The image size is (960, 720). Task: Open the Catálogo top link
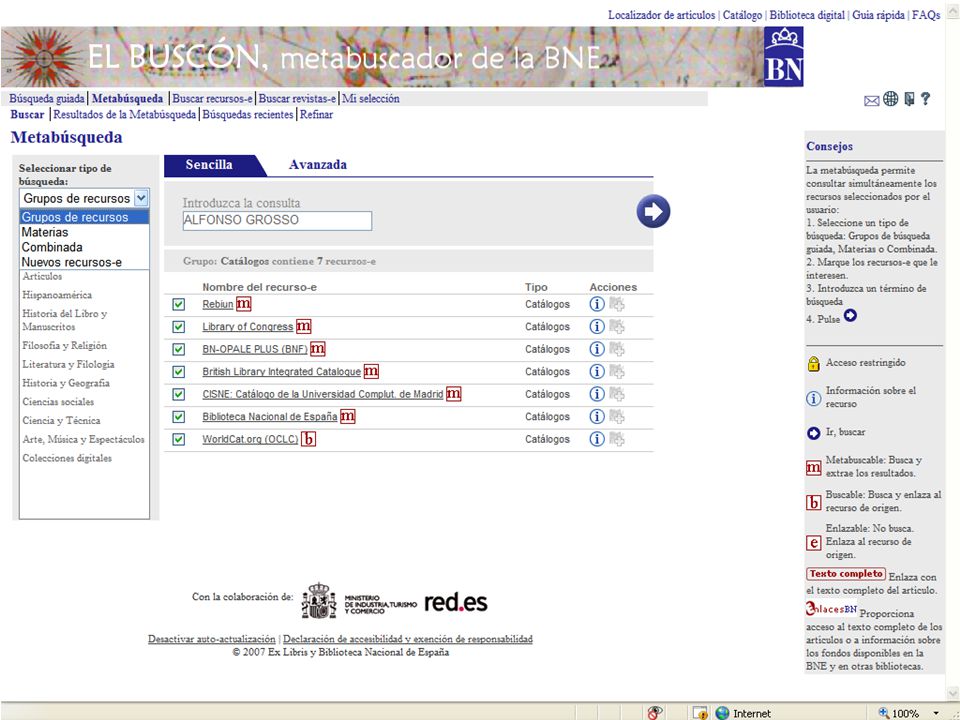742,15
